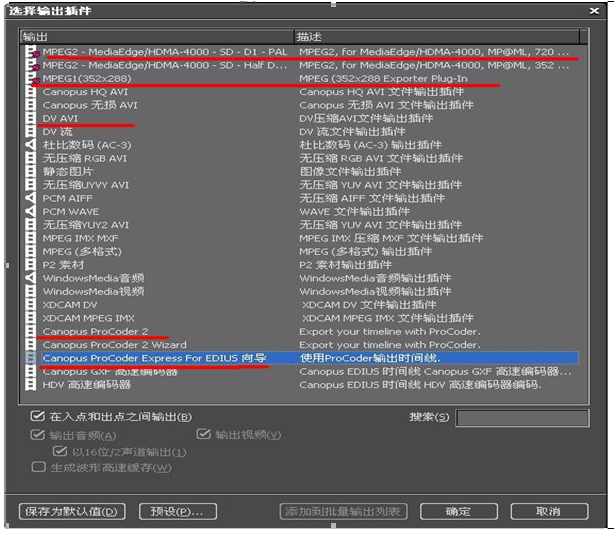The image size is (614, 533).
Task: Select Canopus HQ AVI 文件输出插件 description
Action: [x=382, y=92]
